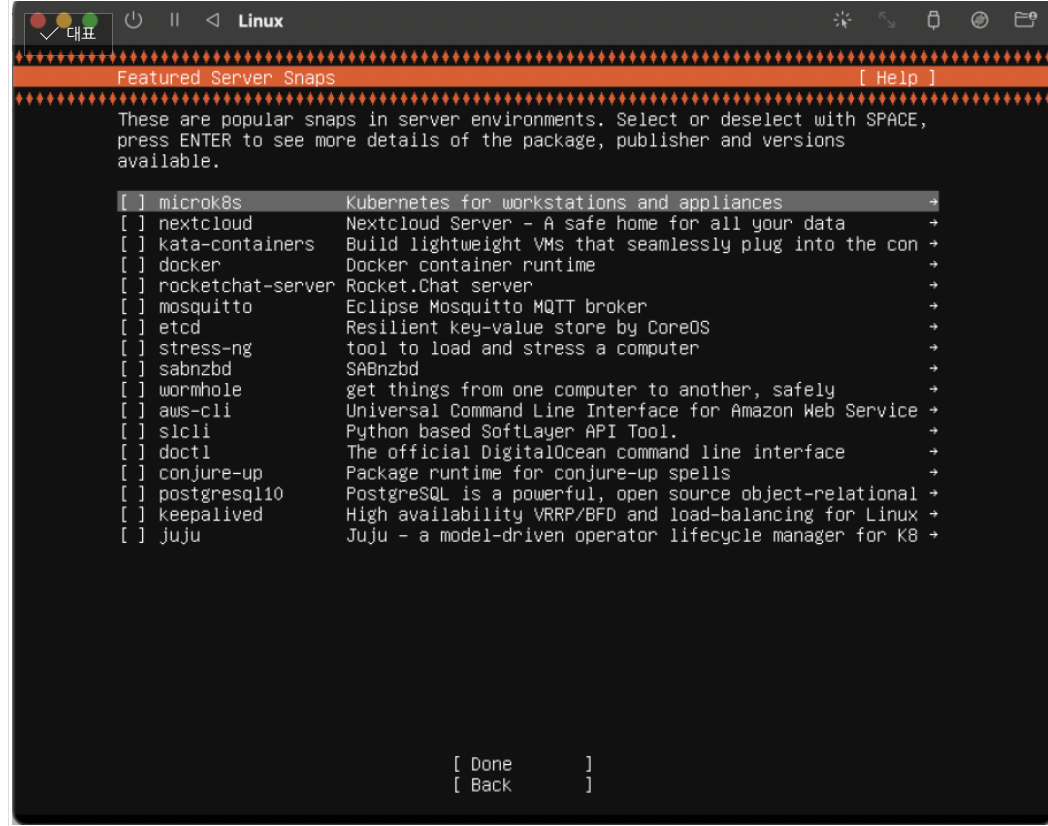This screenshot has height=826, width=1048.
Task: Expand details arrow for kata-containers row
Action: coord(933,243)
